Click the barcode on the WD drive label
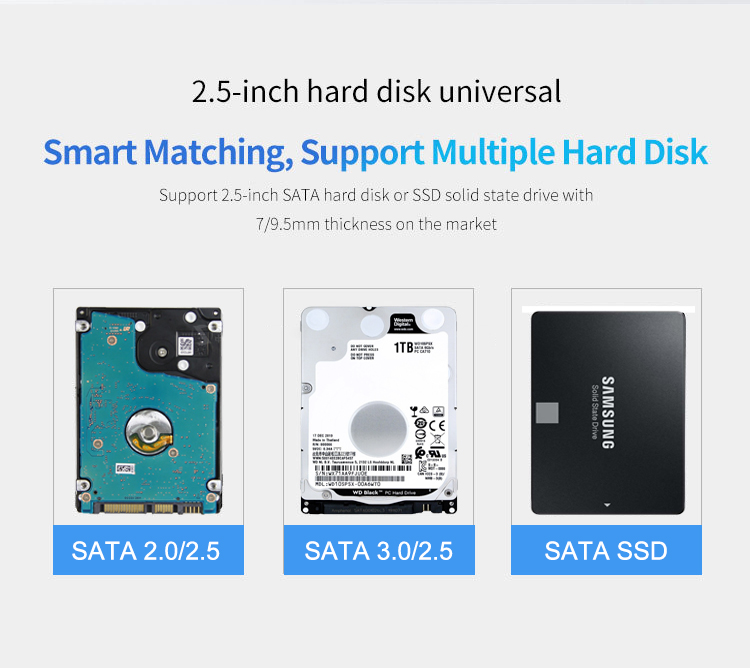The width and height of the screenshot is (750, 668). (x=362, y=468)
